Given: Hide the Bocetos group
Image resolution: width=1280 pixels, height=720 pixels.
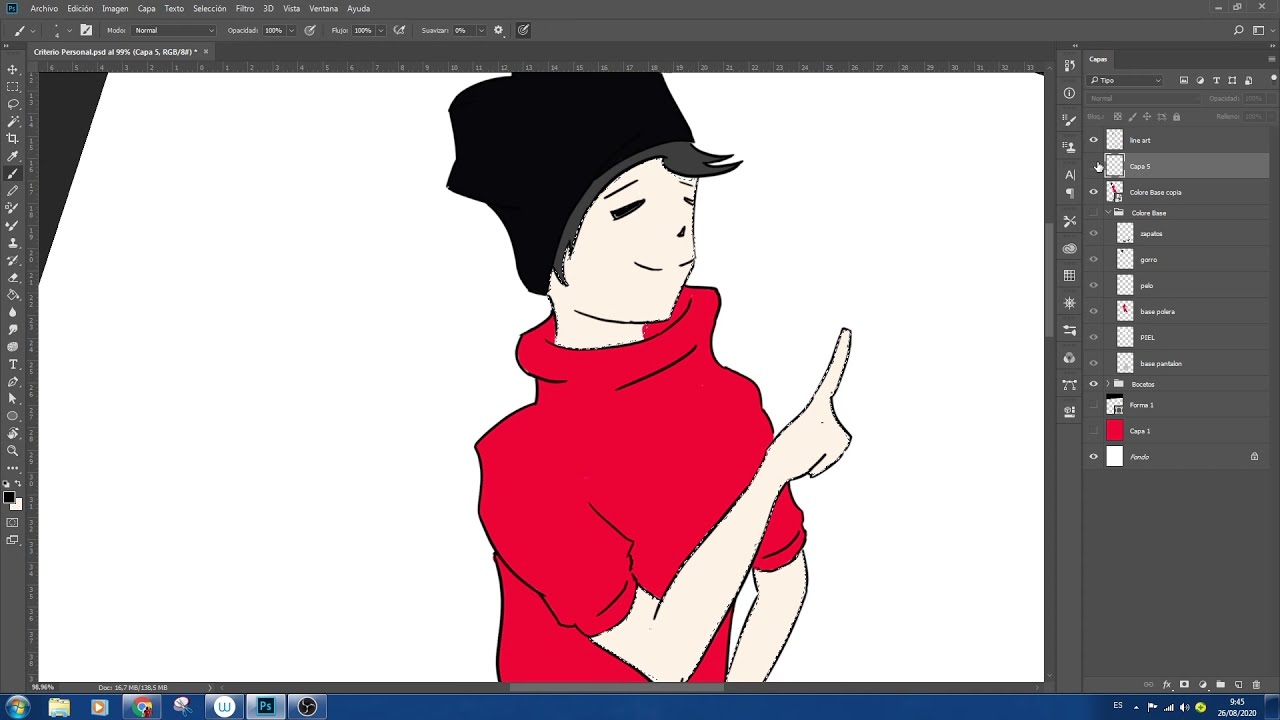Looking at the screenshot, I should (1093, 384).
